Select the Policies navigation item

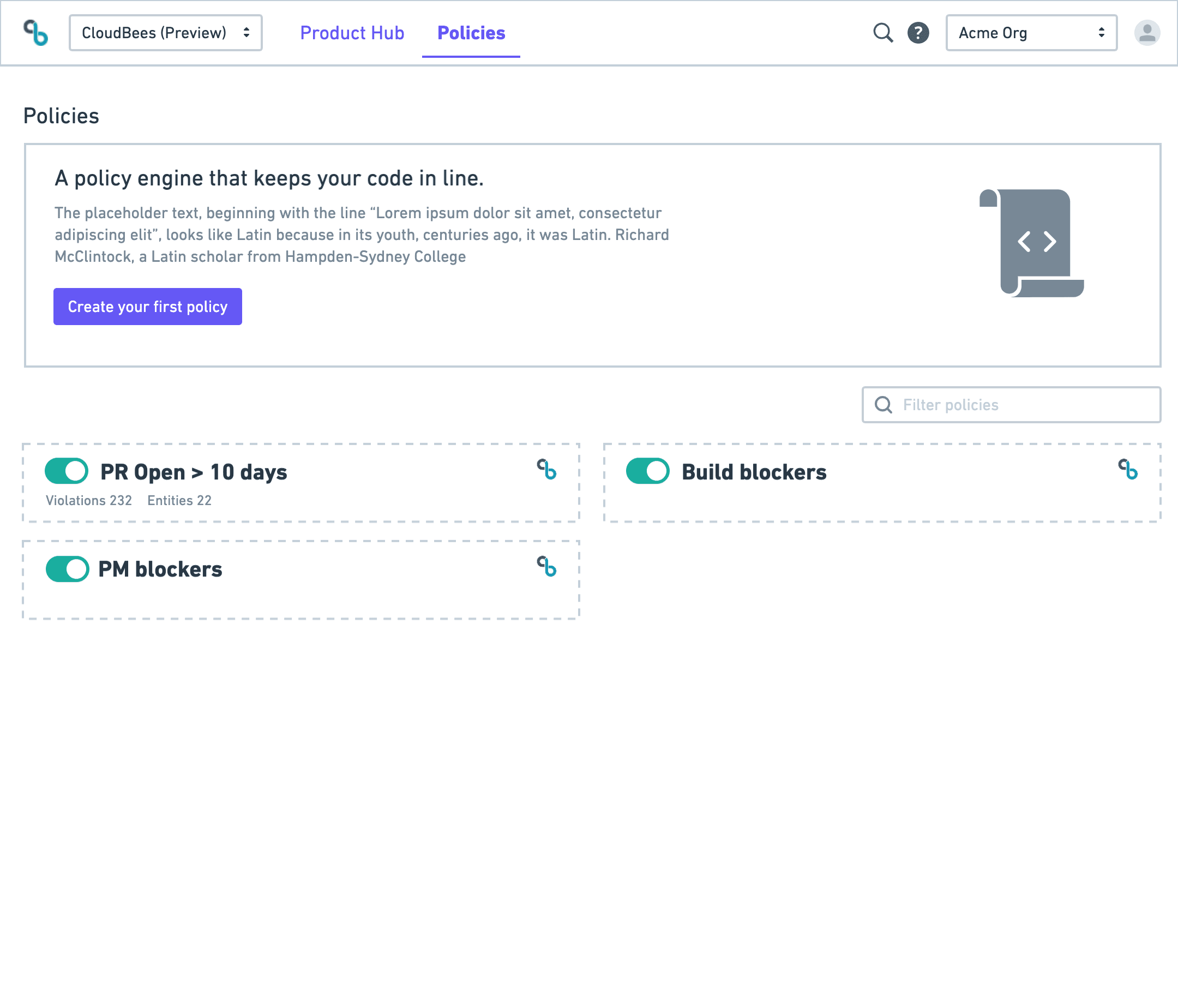(x=471, y=33)
